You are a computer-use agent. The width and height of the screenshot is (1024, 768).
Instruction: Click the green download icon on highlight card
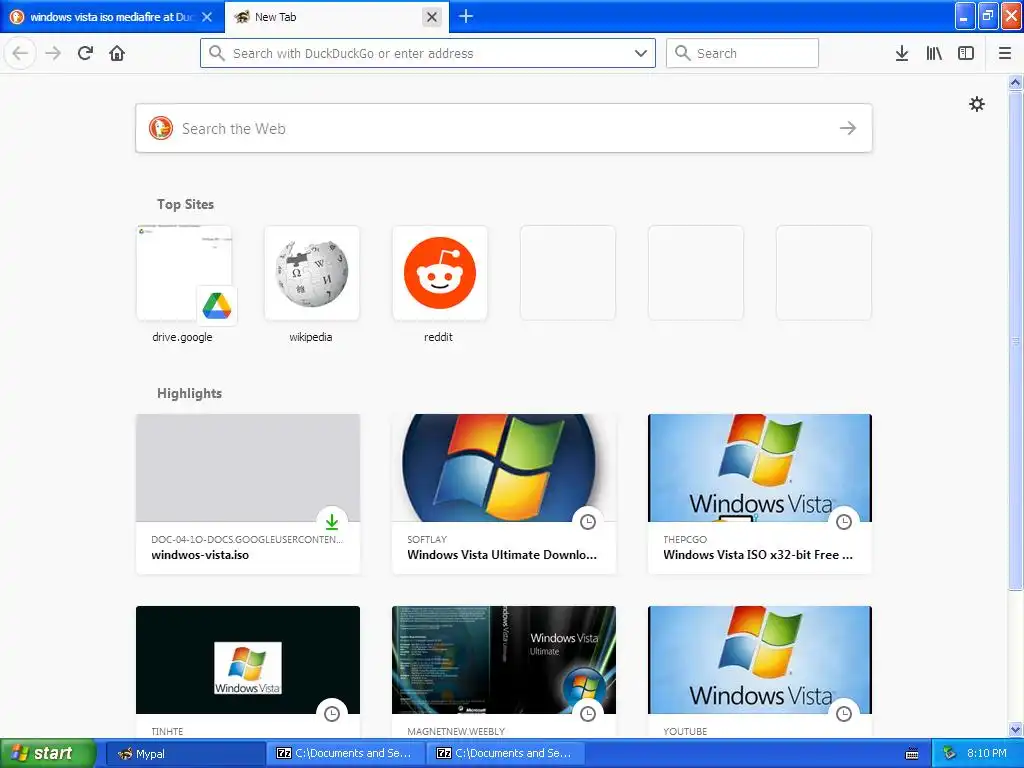coord(332,522)
